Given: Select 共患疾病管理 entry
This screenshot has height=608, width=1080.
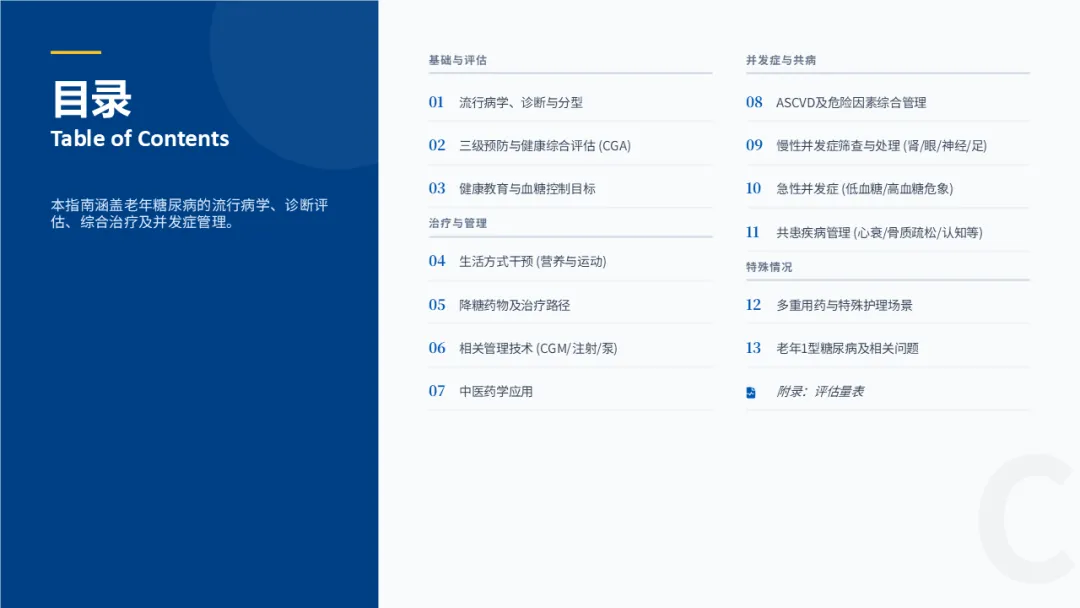Looking at the screenshot, I should [887, 233].
